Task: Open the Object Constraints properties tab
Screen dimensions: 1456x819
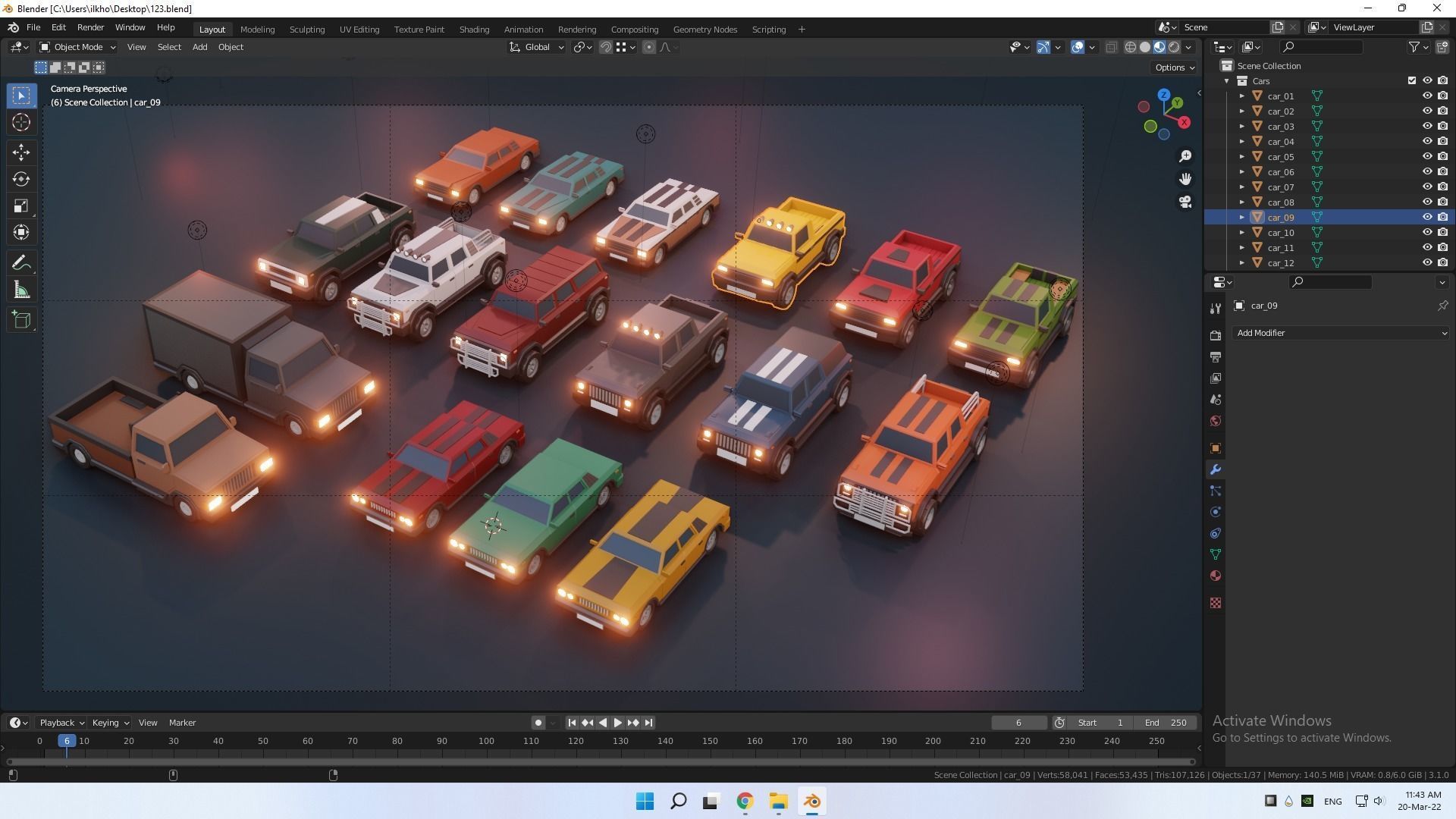Action: [x=1216, y=533]
